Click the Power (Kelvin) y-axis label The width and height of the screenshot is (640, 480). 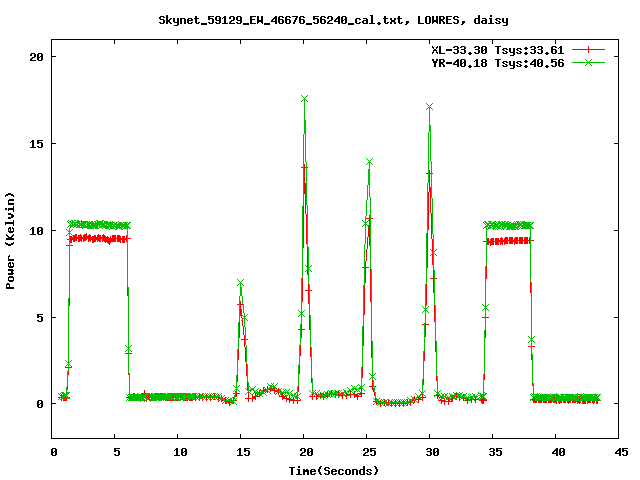pos(10,241)
